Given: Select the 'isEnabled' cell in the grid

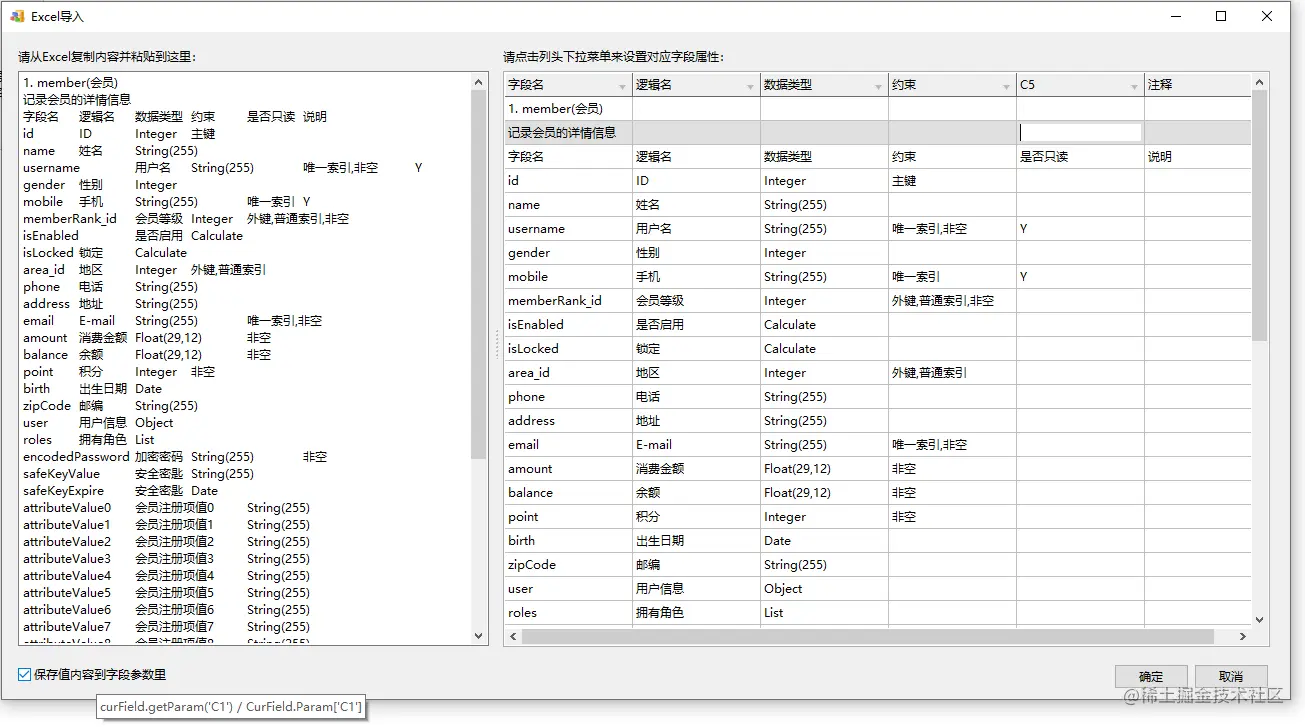Looking at the screenshot, I should coord(568,324).
